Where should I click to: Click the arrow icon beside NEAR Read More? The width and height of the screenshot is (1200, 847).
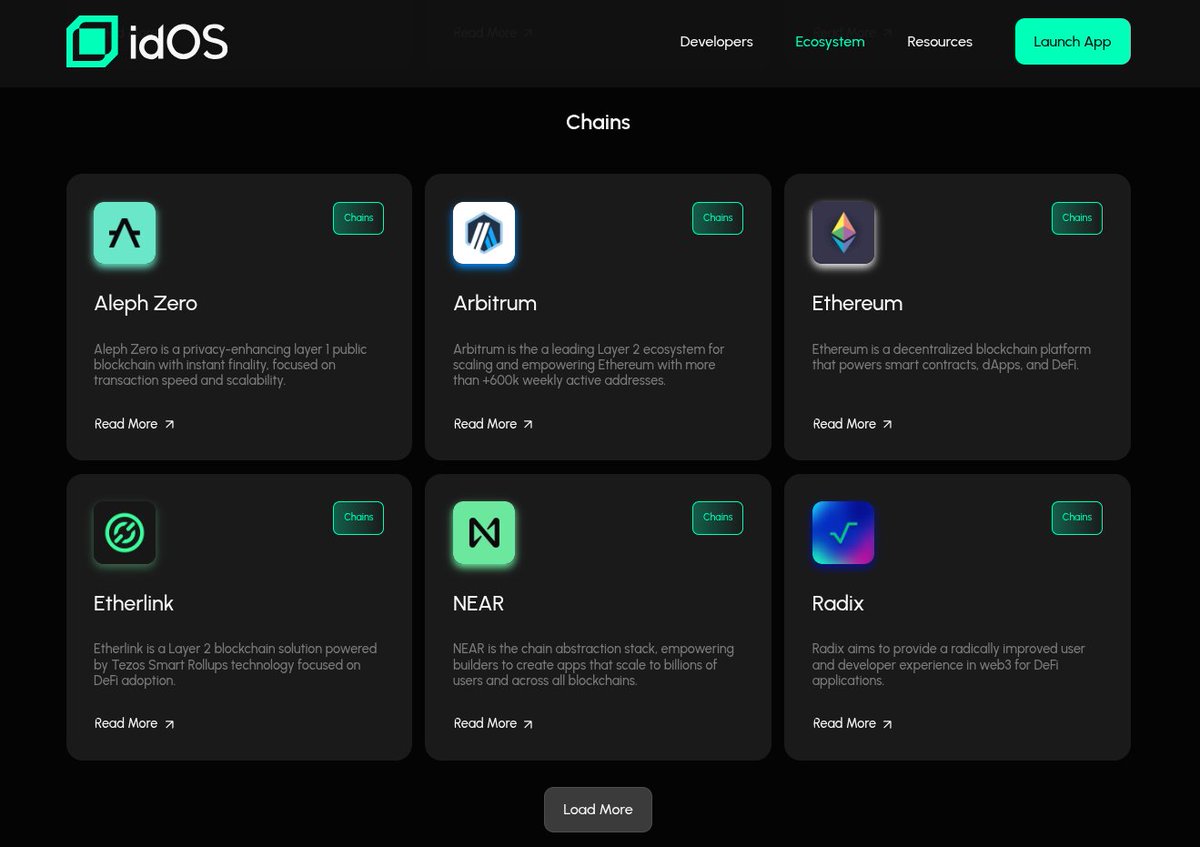528,724
